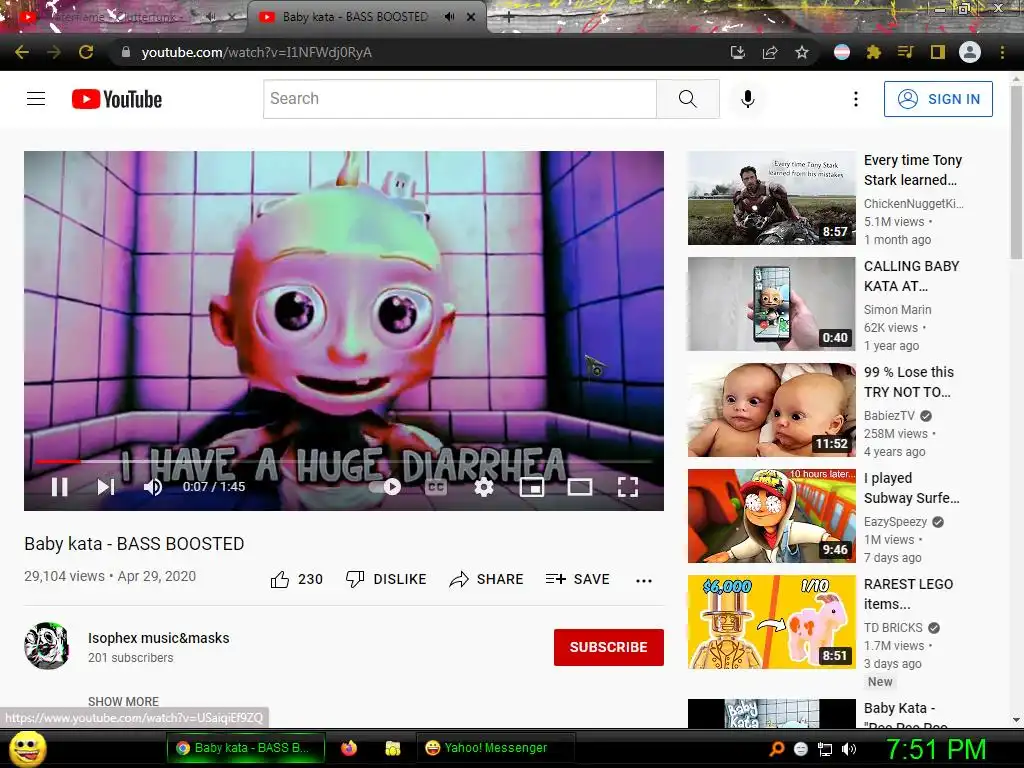Skip to the next video
This screenshot has width=1024, height=768.
click(x=106, y=487)
